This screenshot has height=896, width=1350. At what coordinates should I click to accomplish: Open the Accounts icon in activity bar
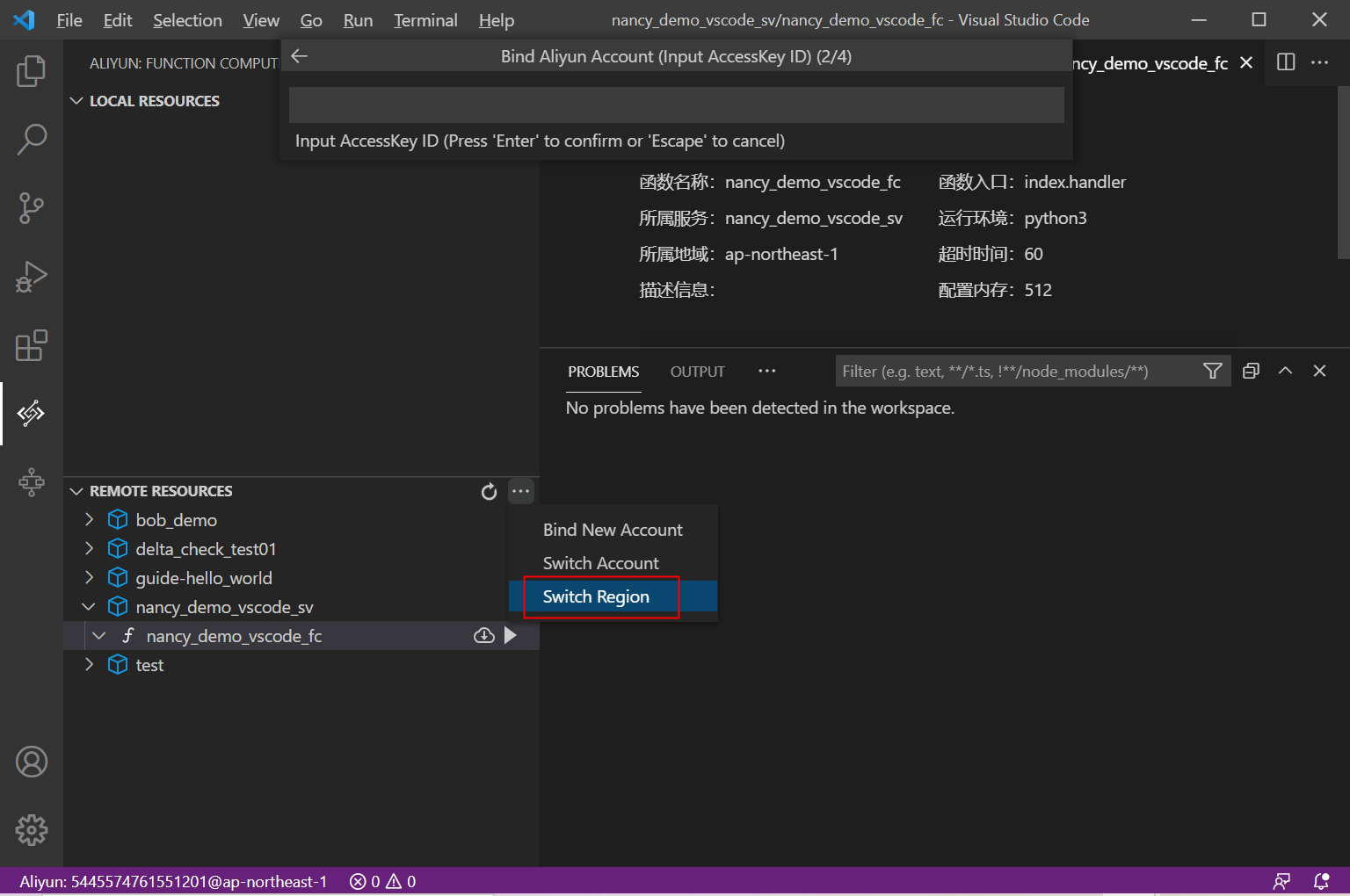point(32,762)
